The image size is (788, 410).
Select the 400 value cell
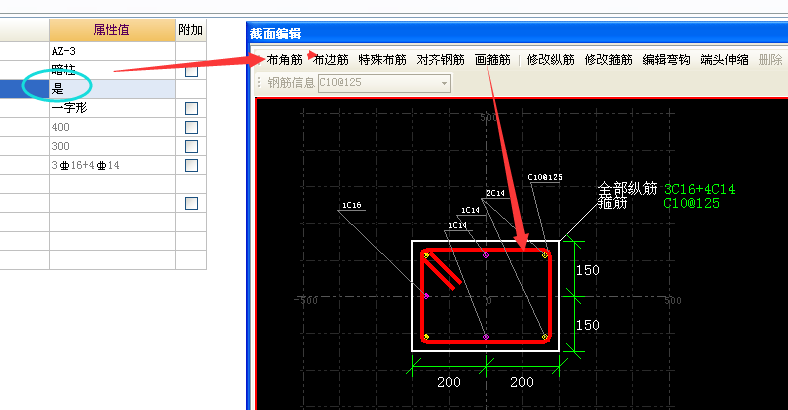coord(112,127)
